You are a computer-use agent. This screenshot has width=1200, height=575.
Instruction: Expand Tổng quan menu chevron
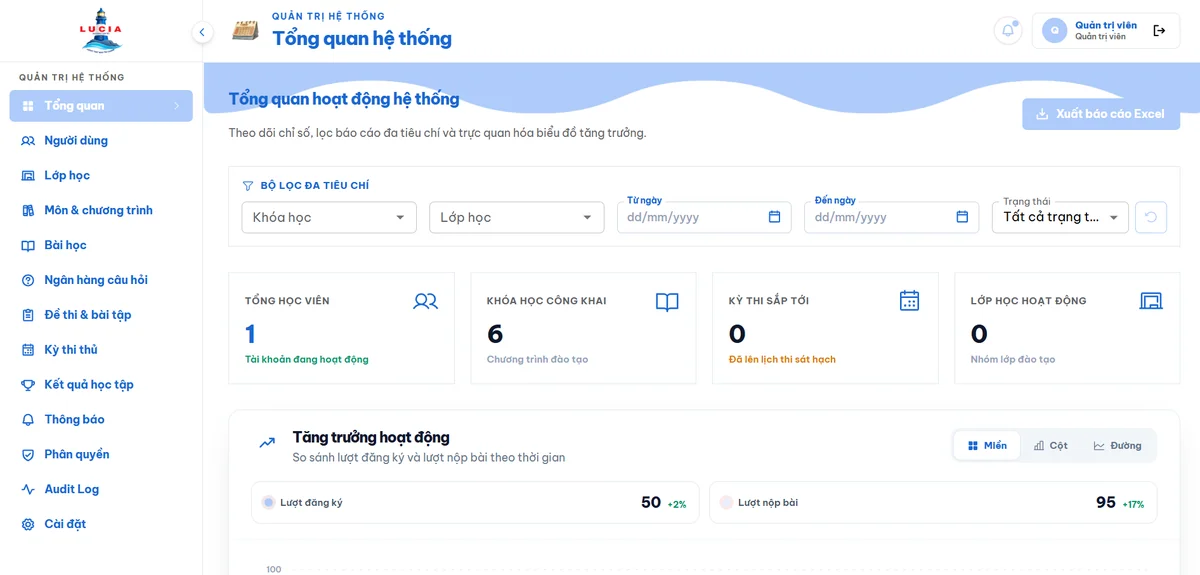tap(176, 106)
